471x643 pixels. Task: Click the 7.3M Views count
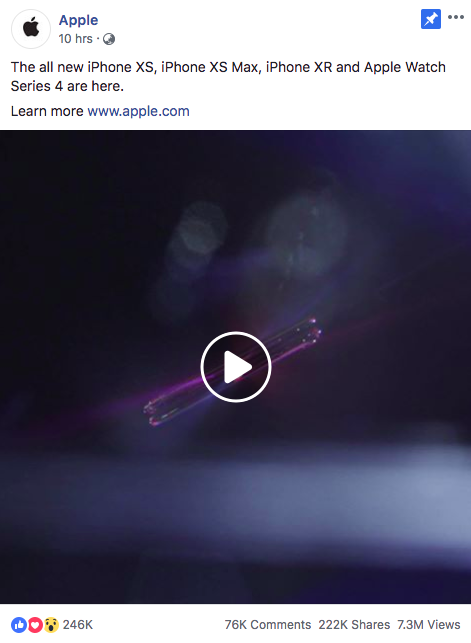[429, 625]
